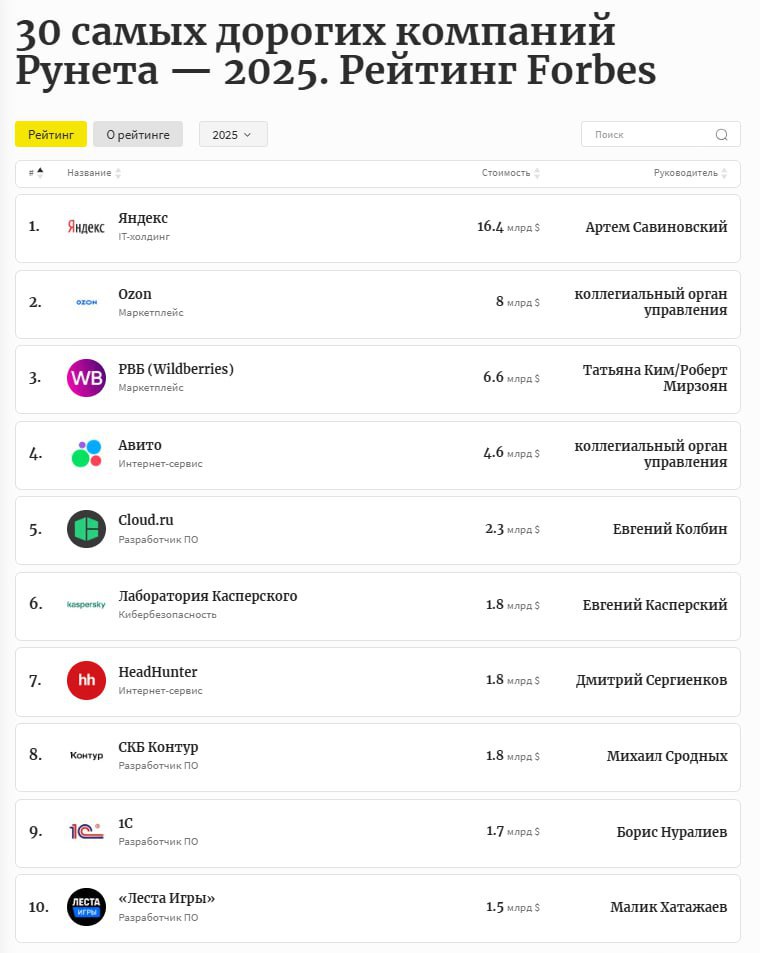Select the yellow Рейтинг tab
This screenshot has width=760, height=953.
point(51,135)
